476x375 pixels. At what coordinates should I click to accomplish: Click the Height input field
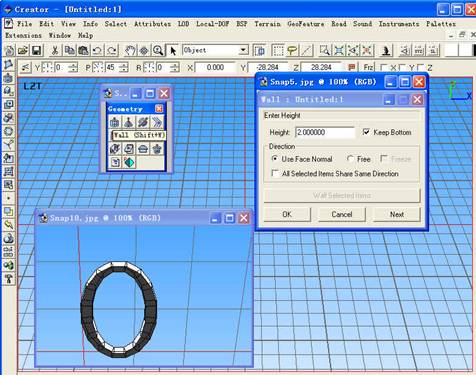coord(325,132)
